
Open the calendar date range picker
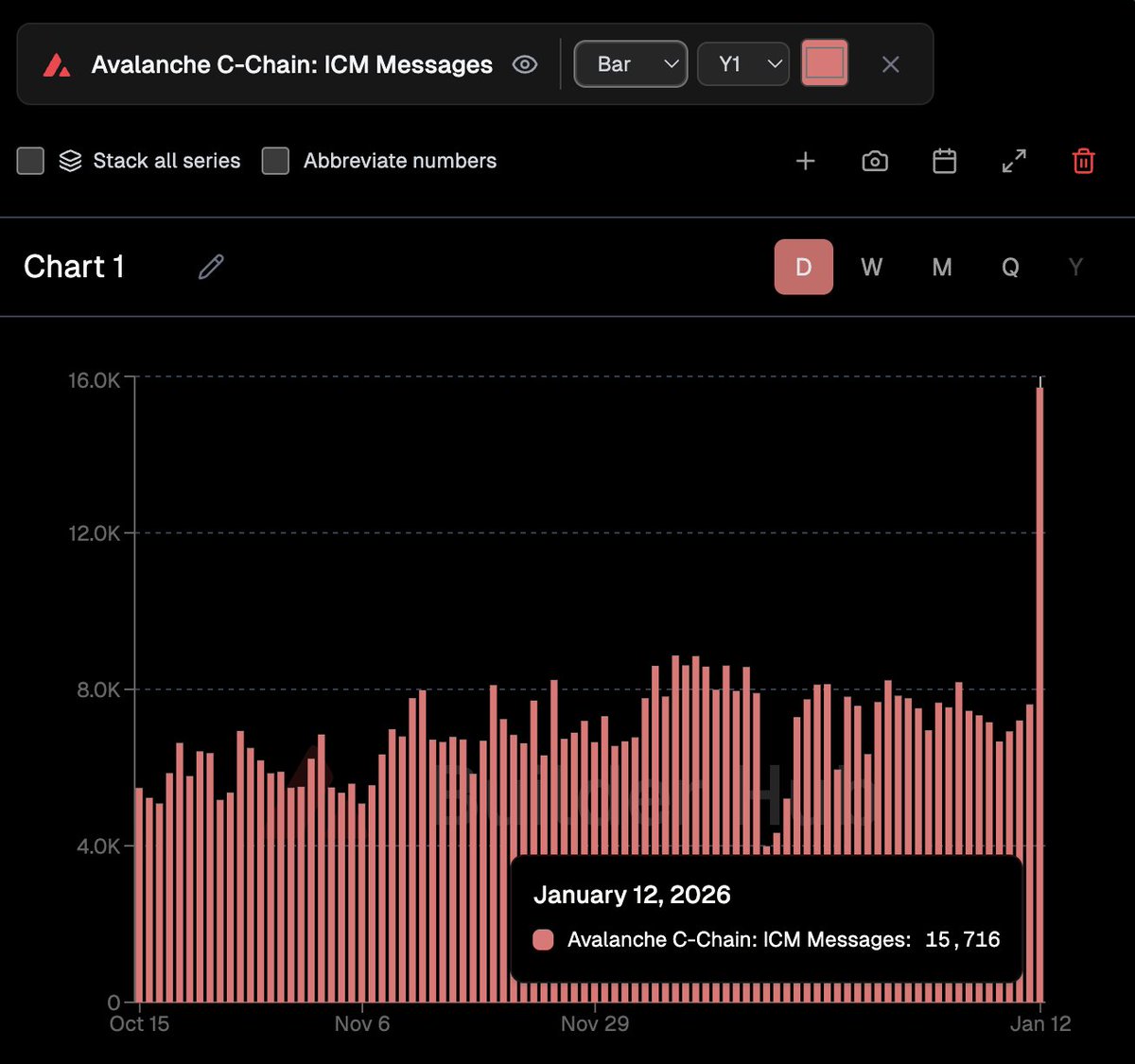(945, 161)
